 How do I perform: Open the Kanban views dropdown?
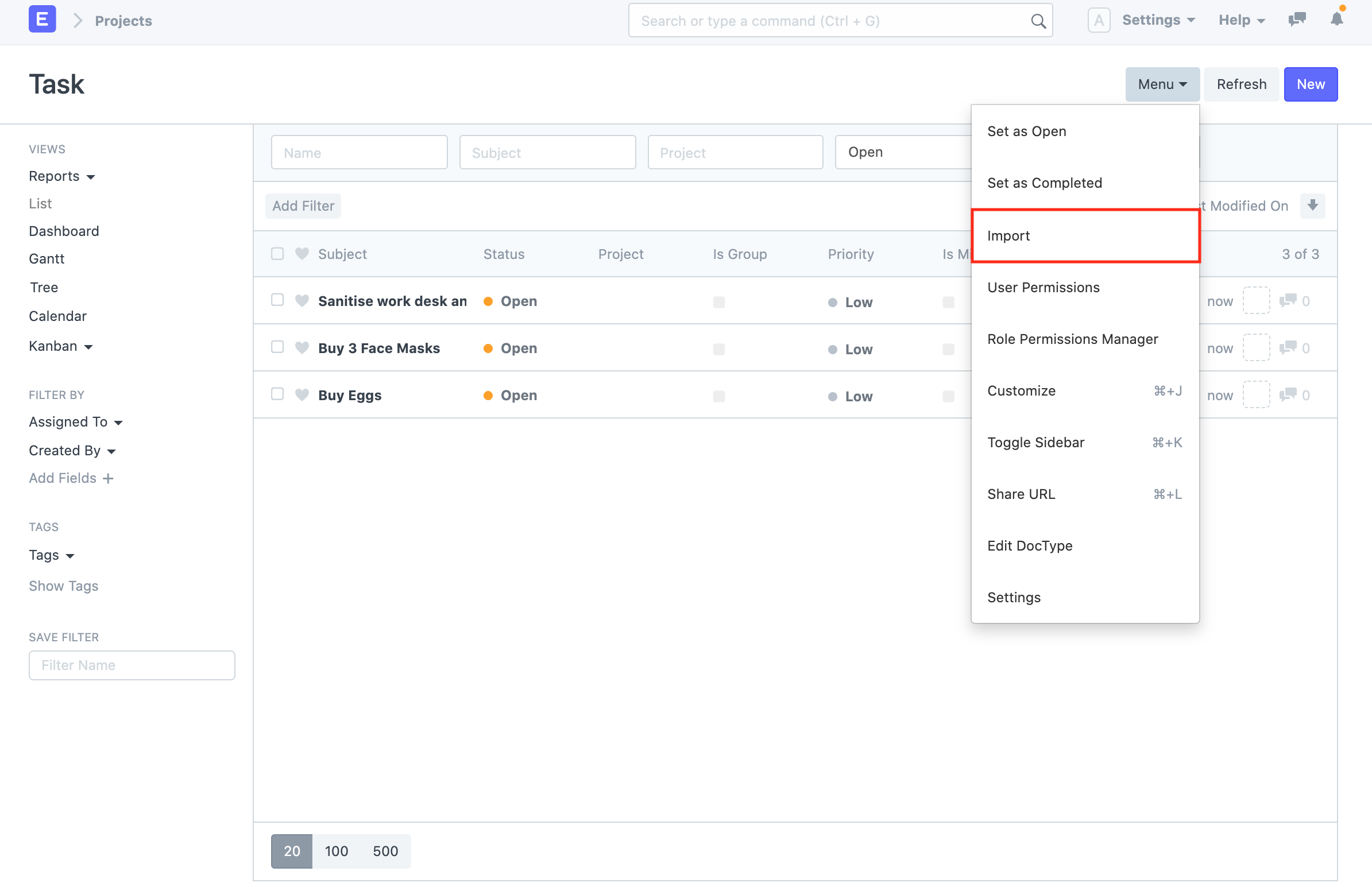(x=61, y=346)
